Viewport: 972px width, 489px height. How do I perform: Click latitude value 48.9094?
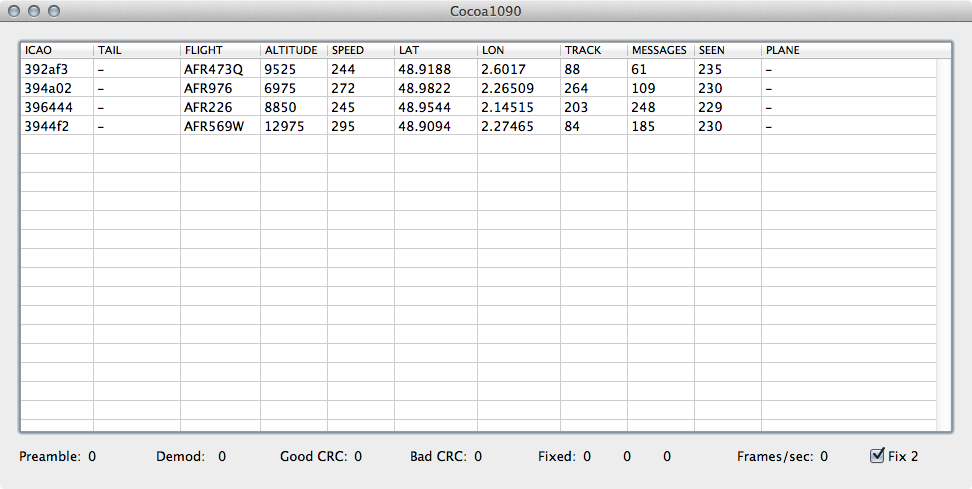click(425, 126)
